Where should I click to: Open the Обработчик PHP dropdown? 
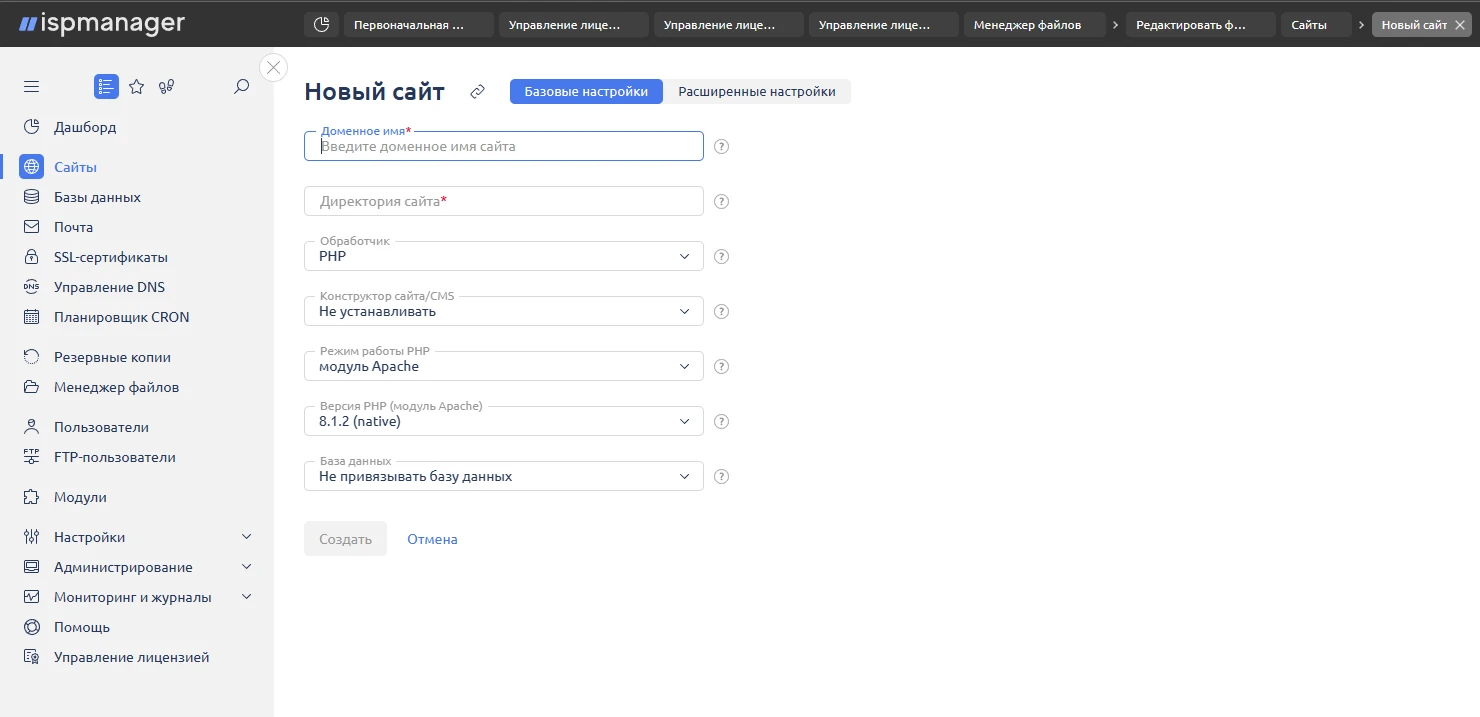point(503,257)
